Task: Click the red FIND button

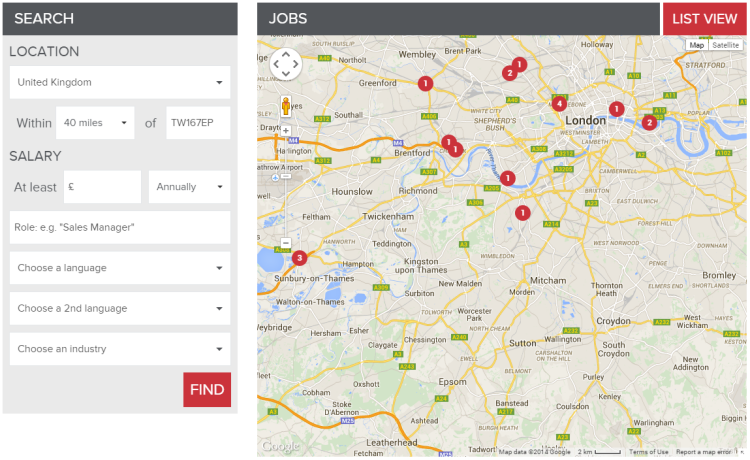Action: pyautogui.click(x=207, y=390)
